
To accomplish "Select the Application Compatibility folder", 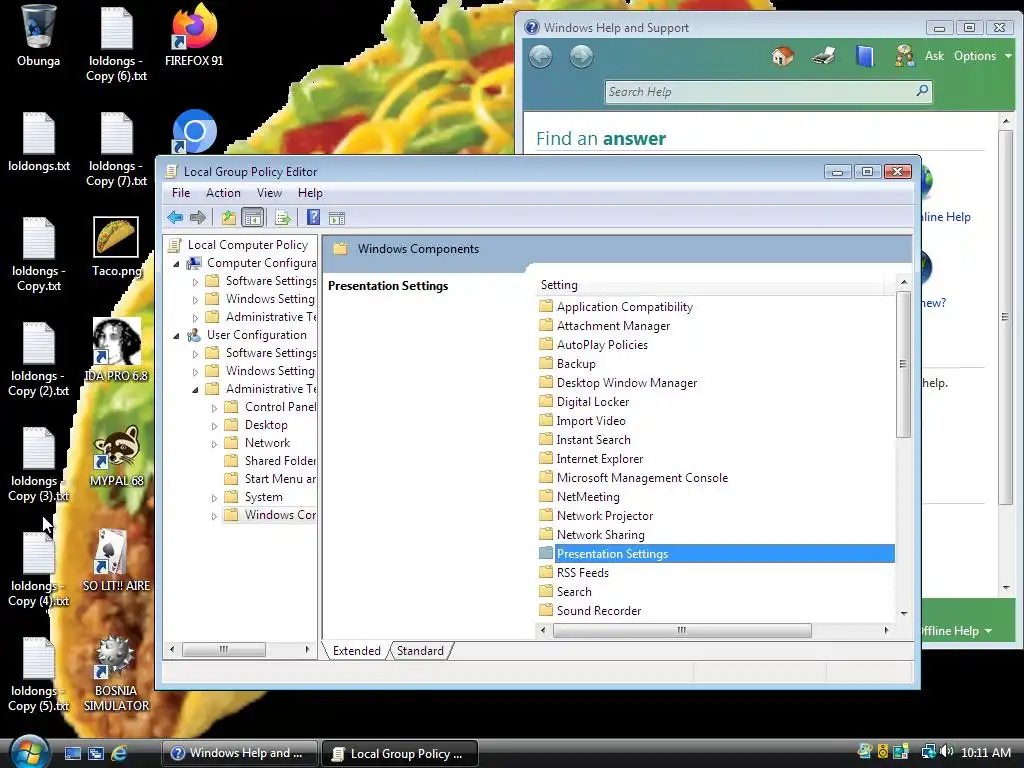I will [624, 306].
